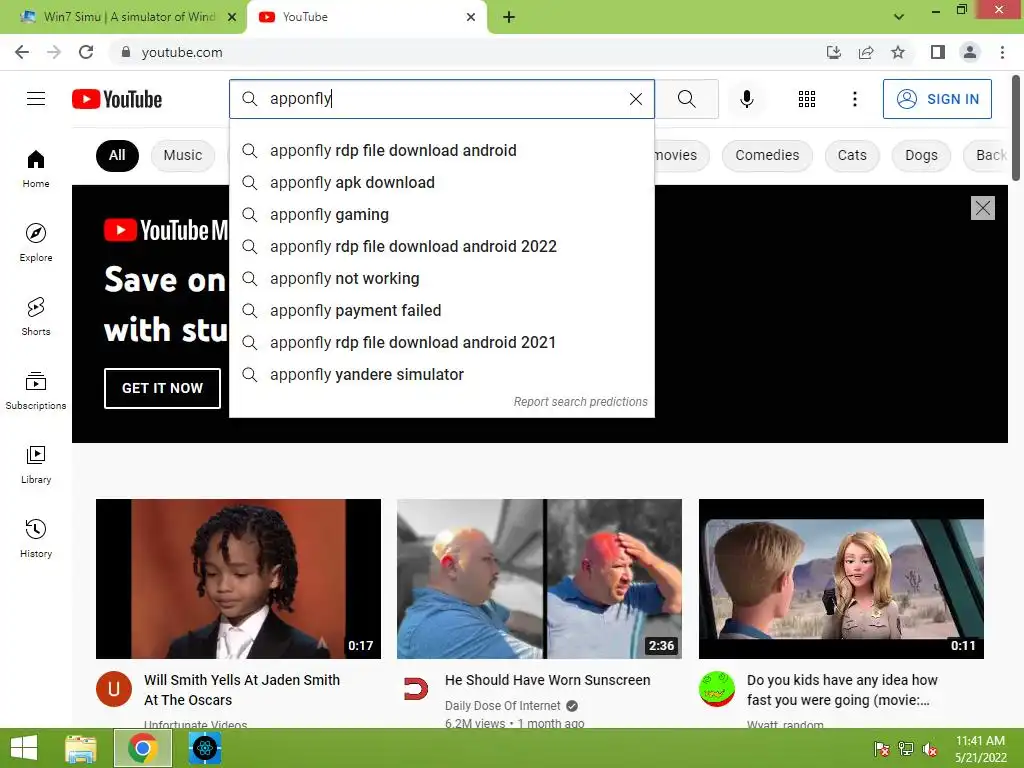This screenshot has width=1024, height=768.
Task: Select suggestion 'apponfly payment failed'
Action: [441, 310]
